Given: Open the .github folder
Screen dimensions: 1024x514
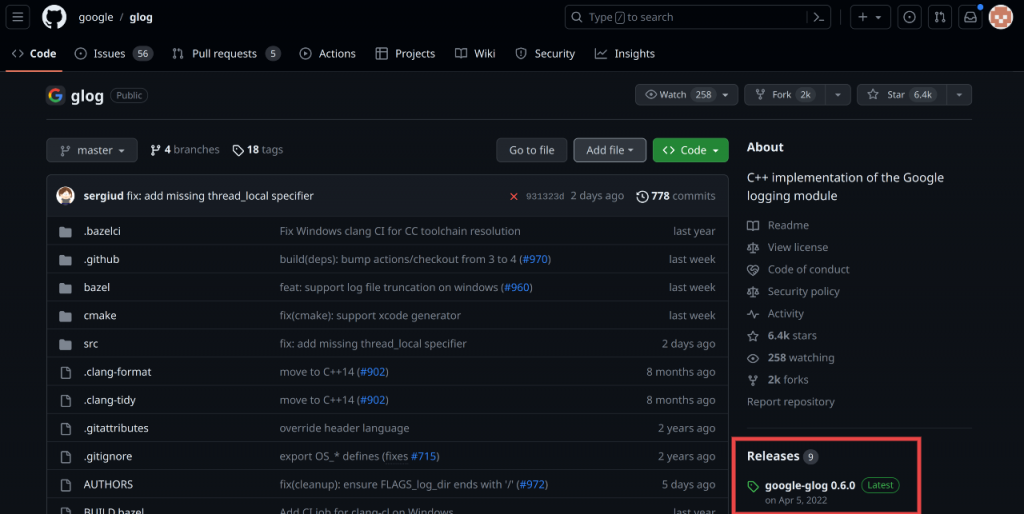Looking at the screenshot, I should pyautogui.click(x=101, y=259).
